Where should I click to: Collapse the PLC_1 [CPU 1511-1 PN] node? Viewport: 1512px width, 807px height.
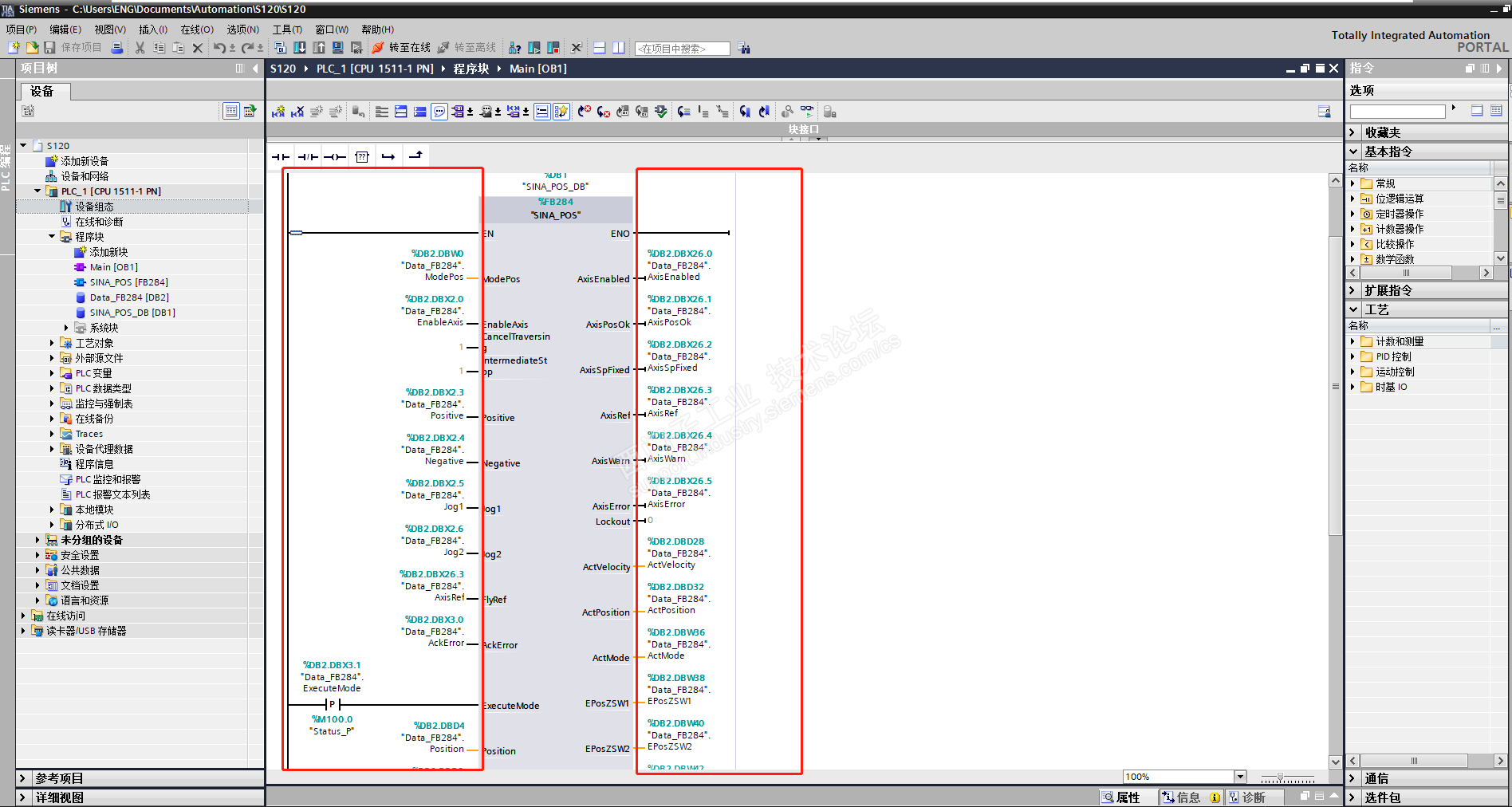37,191
